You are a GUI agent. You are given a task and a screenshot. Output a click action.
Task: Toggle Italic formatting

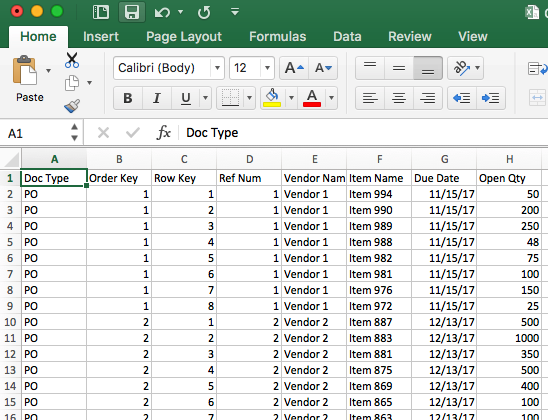click(x=157, y=98)
